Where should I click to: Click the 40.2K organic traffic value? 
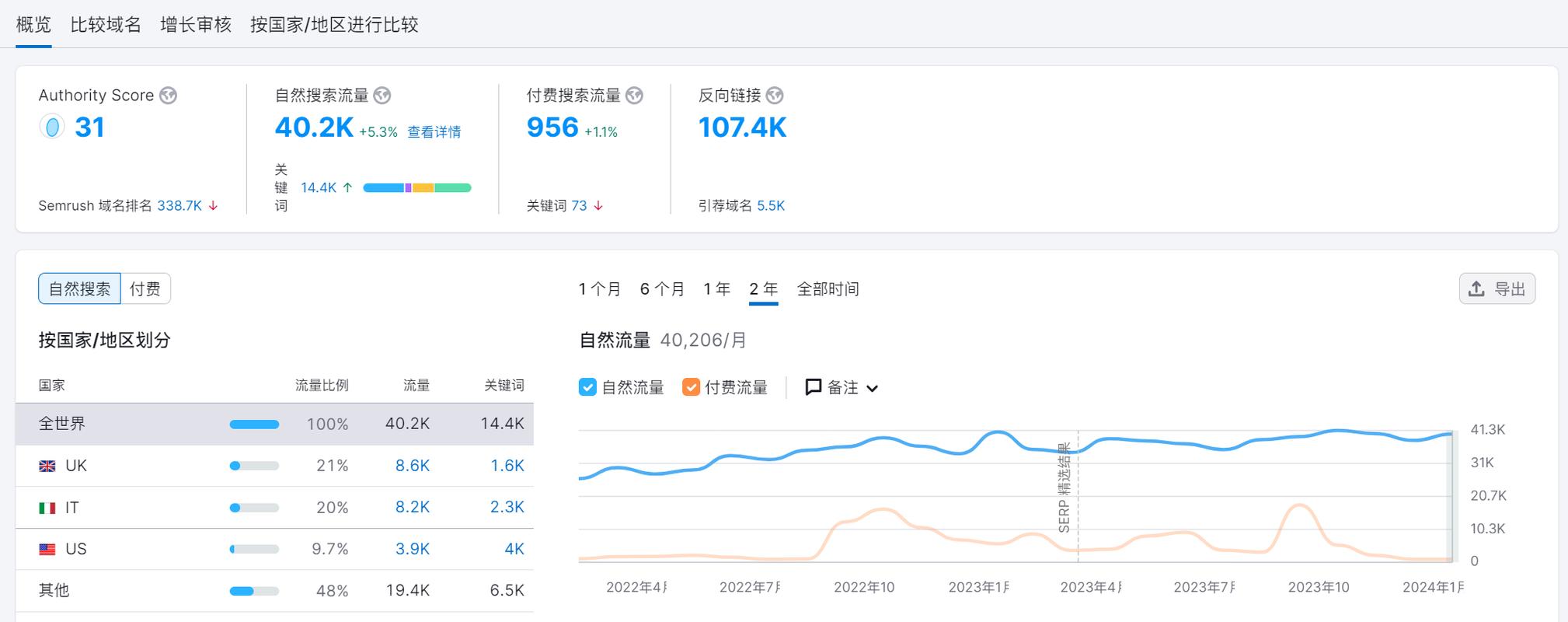(314, 128)
